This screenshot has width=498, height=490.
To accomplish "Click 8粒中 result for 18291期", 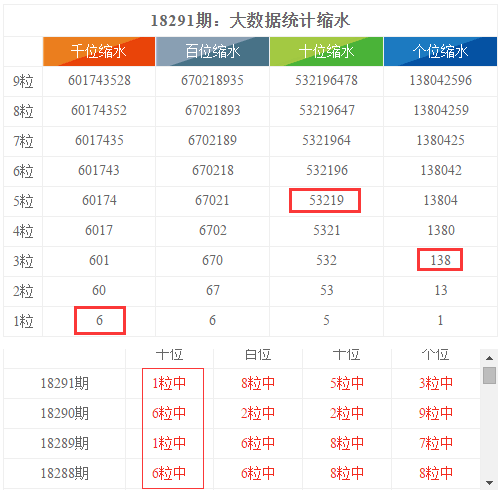I will (x=258, y=383).
